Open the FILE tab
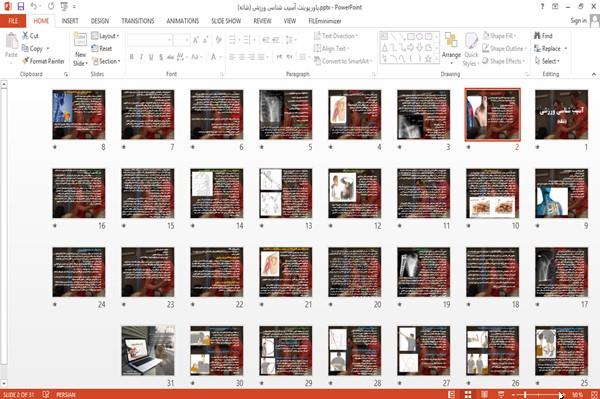The width and height of the screenshot is (600, 399). [13, 21]
